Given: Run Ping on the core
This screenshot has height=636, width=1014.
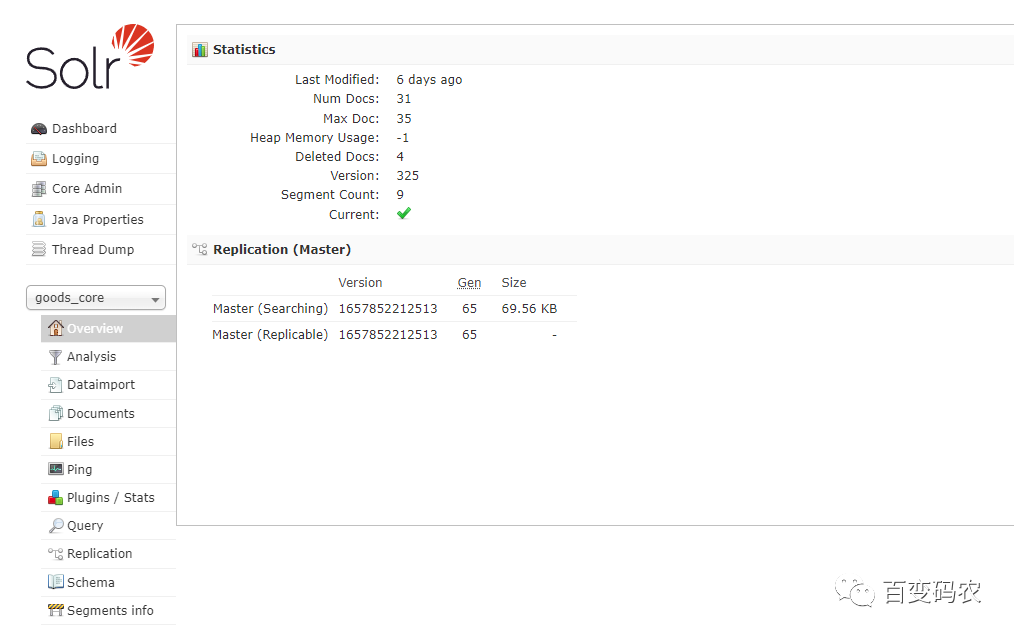Looking at the screenshot, I should point(80,470).
